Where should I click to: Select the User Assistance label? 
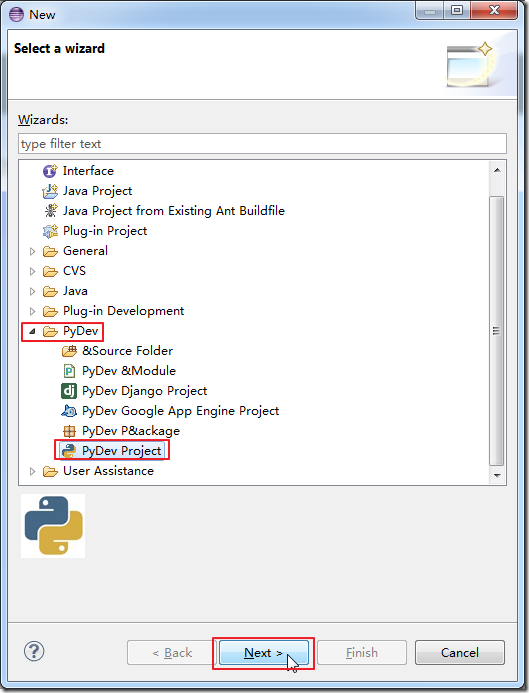109,471
